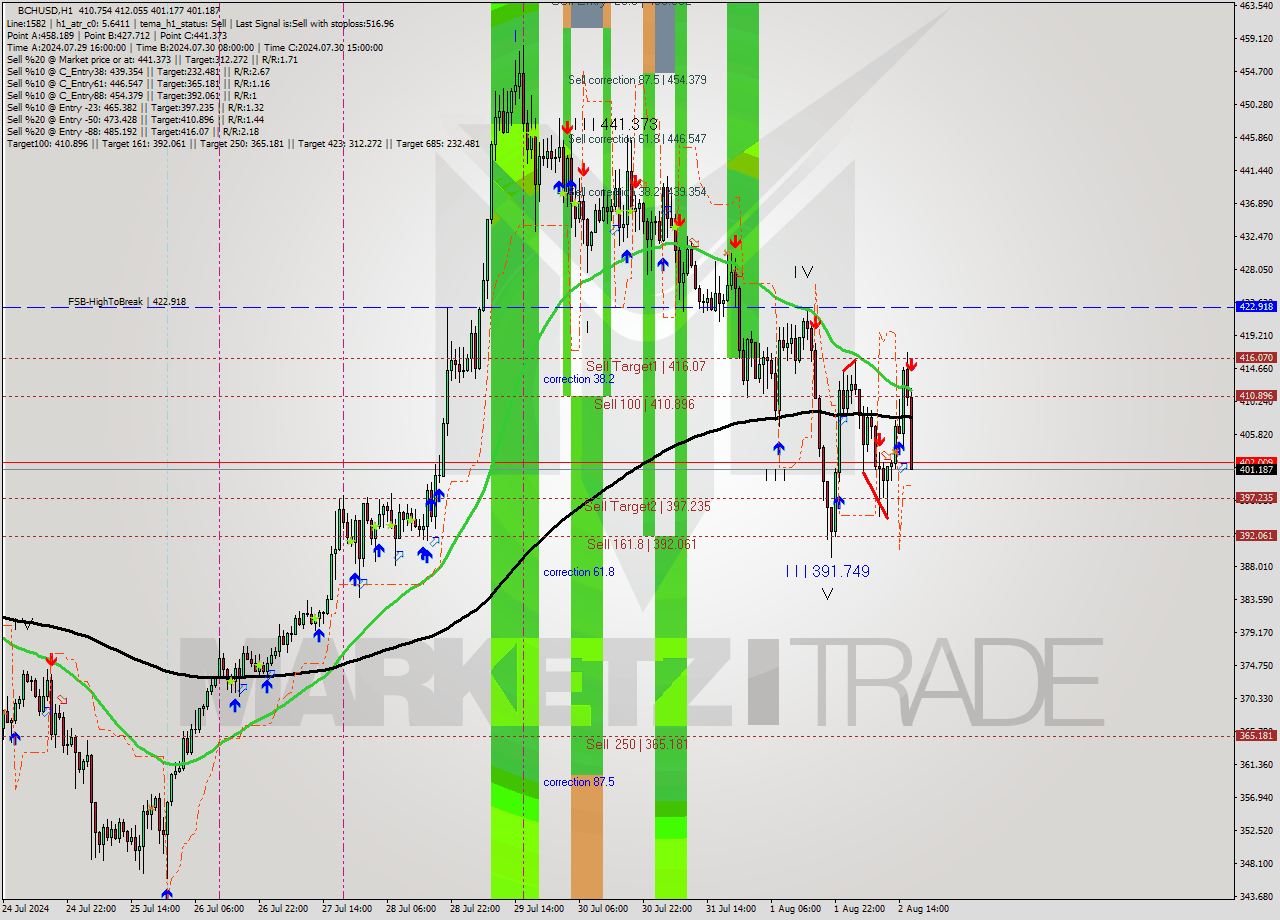Image resolution: width=1280 pixels, height=920 pixels.
Task: Select the 'Sell 100 | 410.896' label
Action: pos(644,404)
